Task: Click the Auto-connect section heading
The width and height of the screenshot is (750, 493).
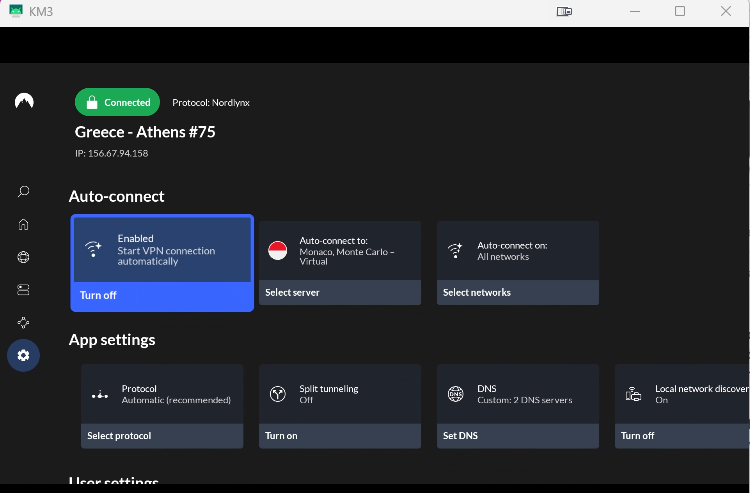Action: 117,197
